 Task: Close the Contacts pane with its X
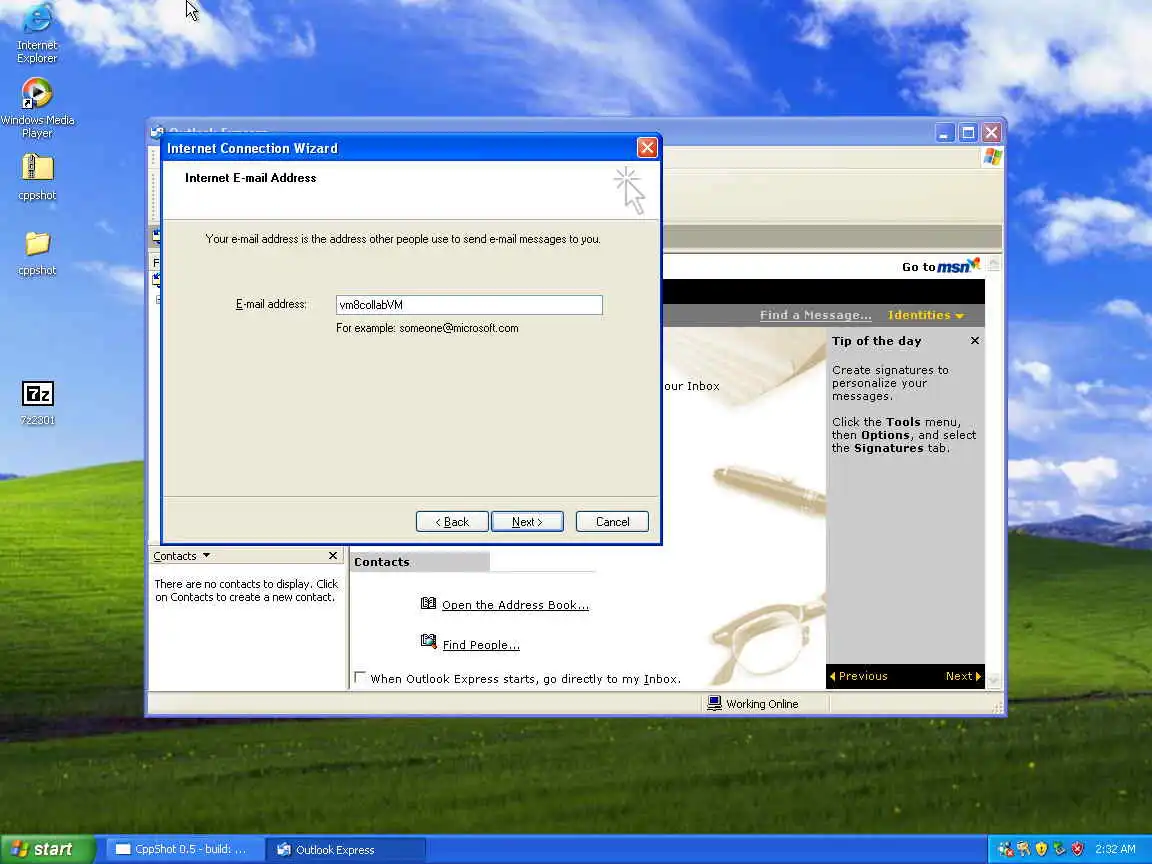click(x=333, y=556)
